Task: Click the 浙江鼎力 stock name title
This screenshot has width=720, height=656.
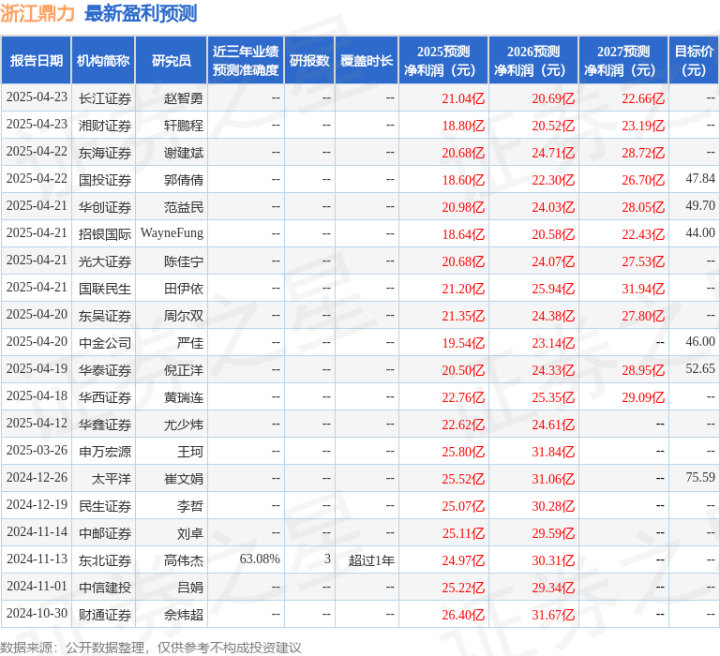Action: pyautogui.click(x=39, y=14)
